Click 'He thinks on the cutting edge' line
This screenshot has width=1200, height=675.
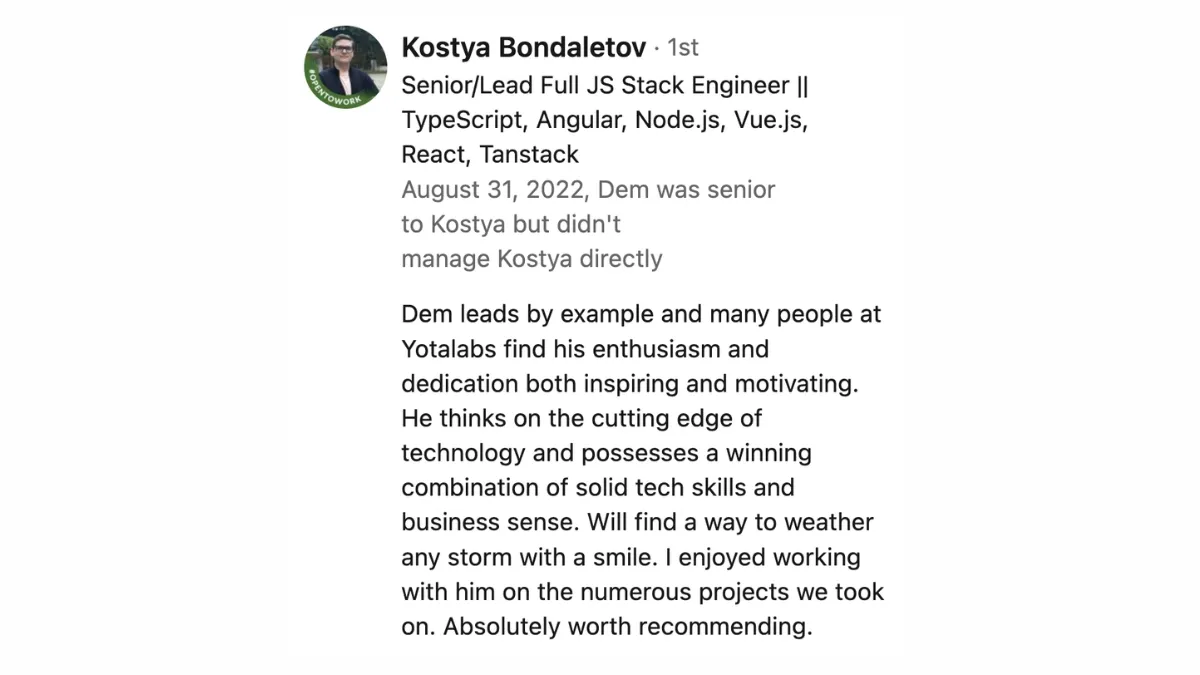pos(582,418)
